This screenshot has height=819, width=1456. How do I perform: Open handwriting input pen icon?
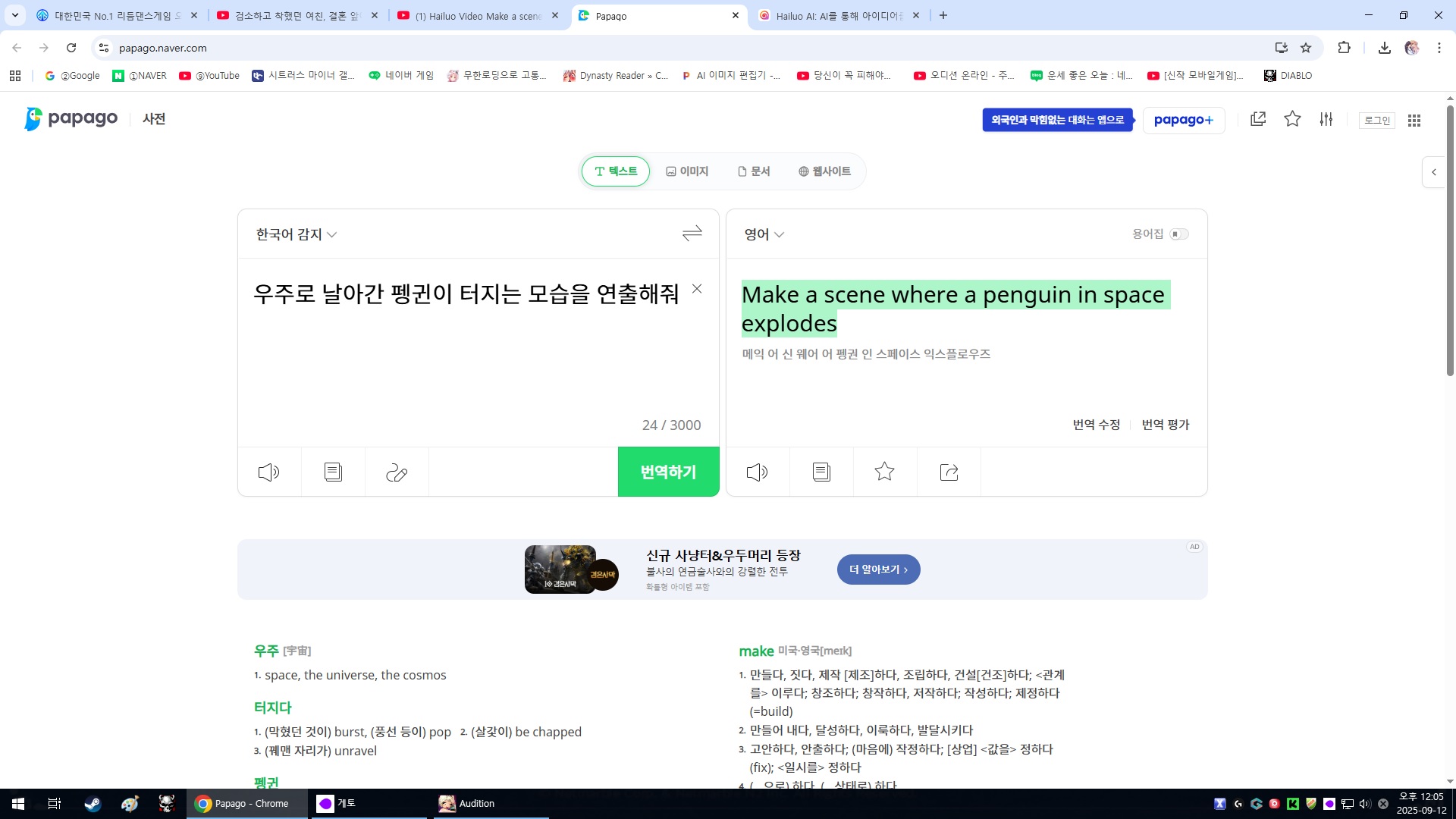coord(397,472)
